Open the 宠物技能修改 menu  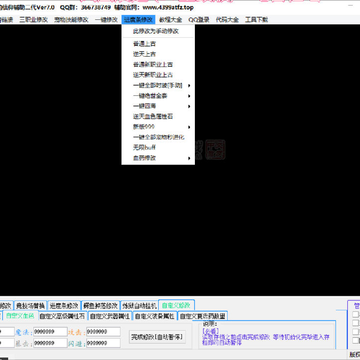[71, 20]
